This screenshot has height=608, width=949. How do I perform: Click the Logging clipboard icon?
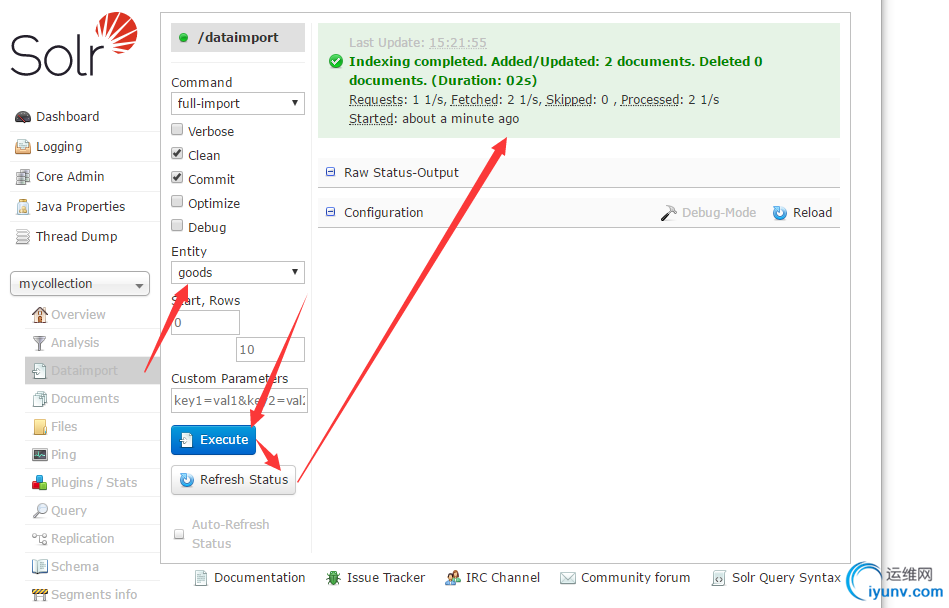pyautogui.click(x=23, y=146)
